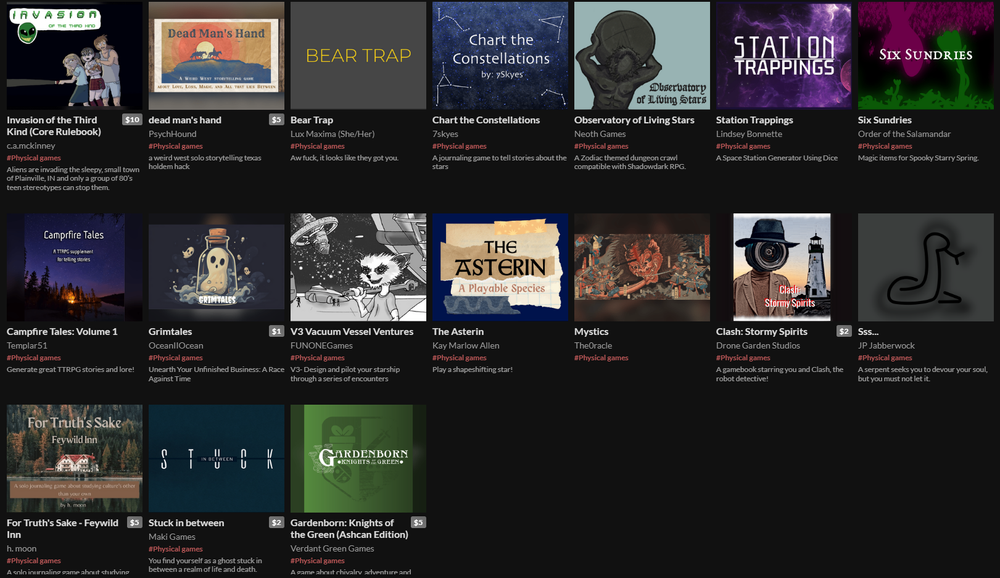
Task: Click #Physical games tag under Bear Trap
Action: coord(317,146)
